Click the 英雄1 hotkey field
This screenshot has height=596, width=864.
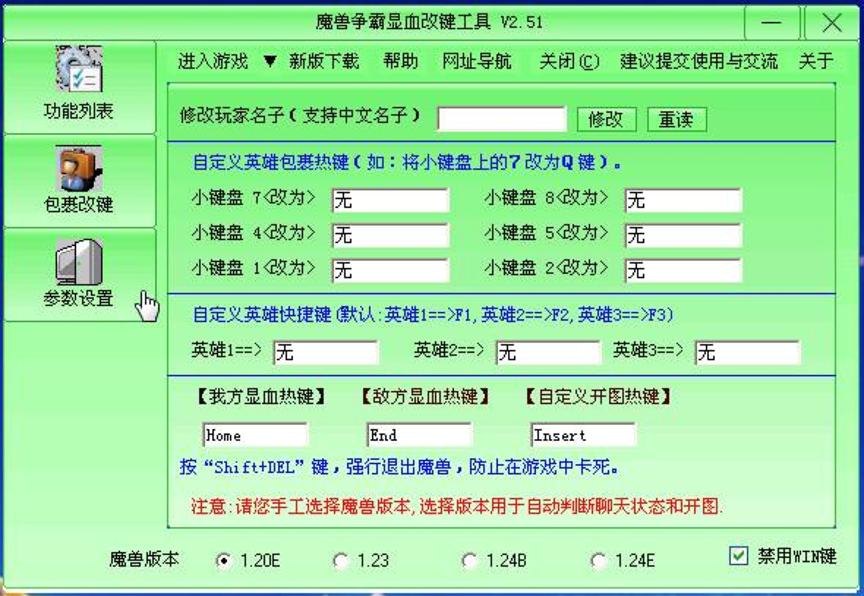[326, 352]
